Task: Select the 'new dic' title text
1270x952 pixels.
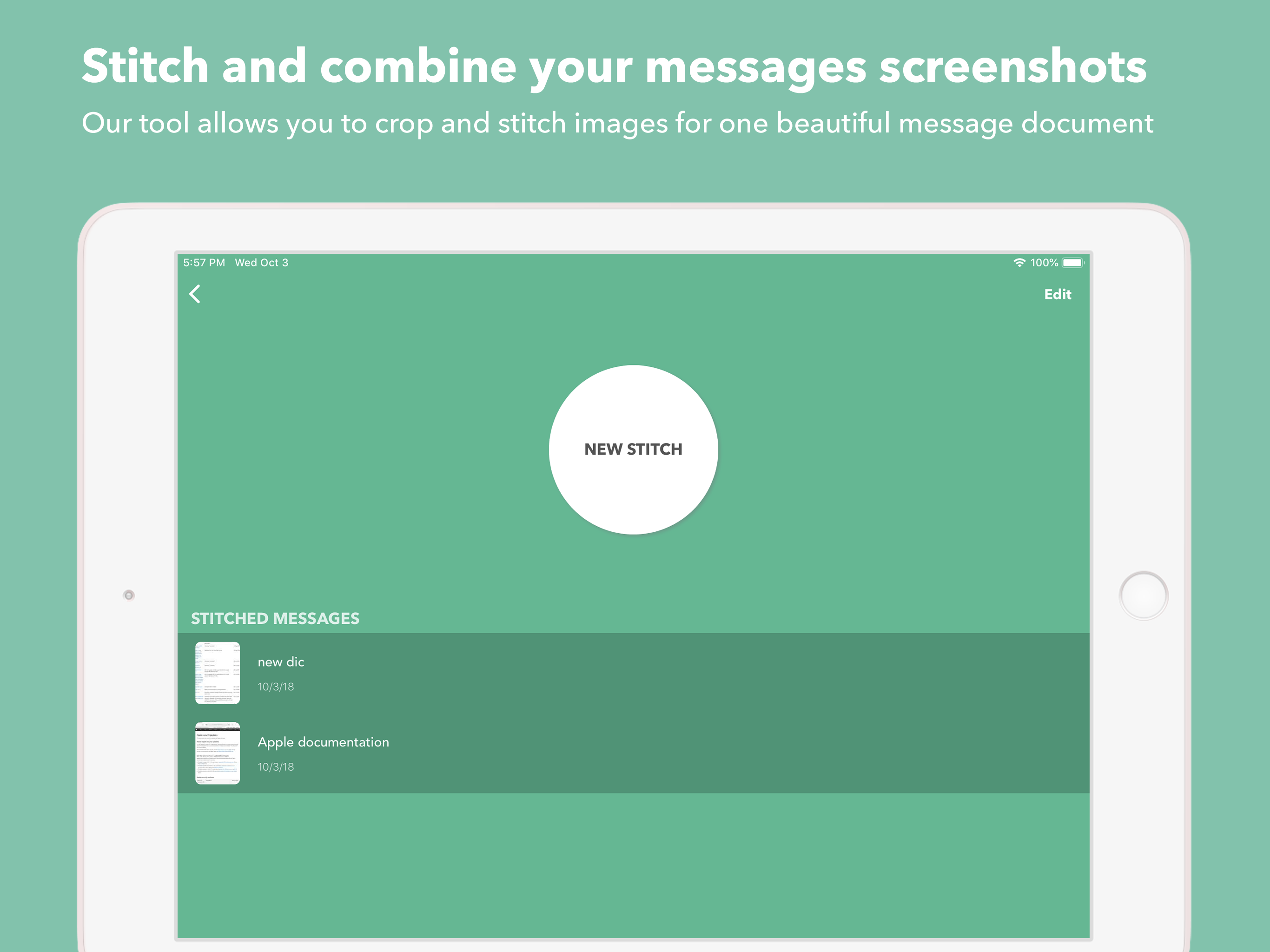Action: [281, 662]
